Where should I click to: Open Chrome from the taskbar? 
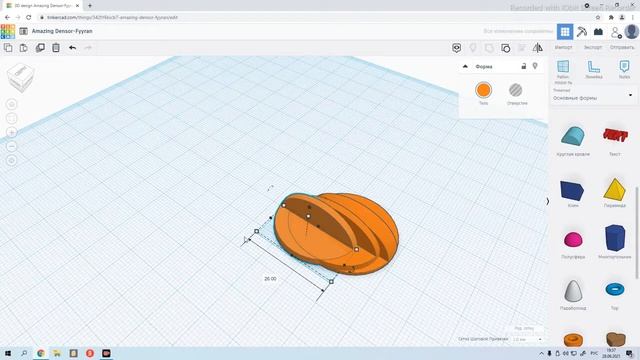(x=40, y=353)
